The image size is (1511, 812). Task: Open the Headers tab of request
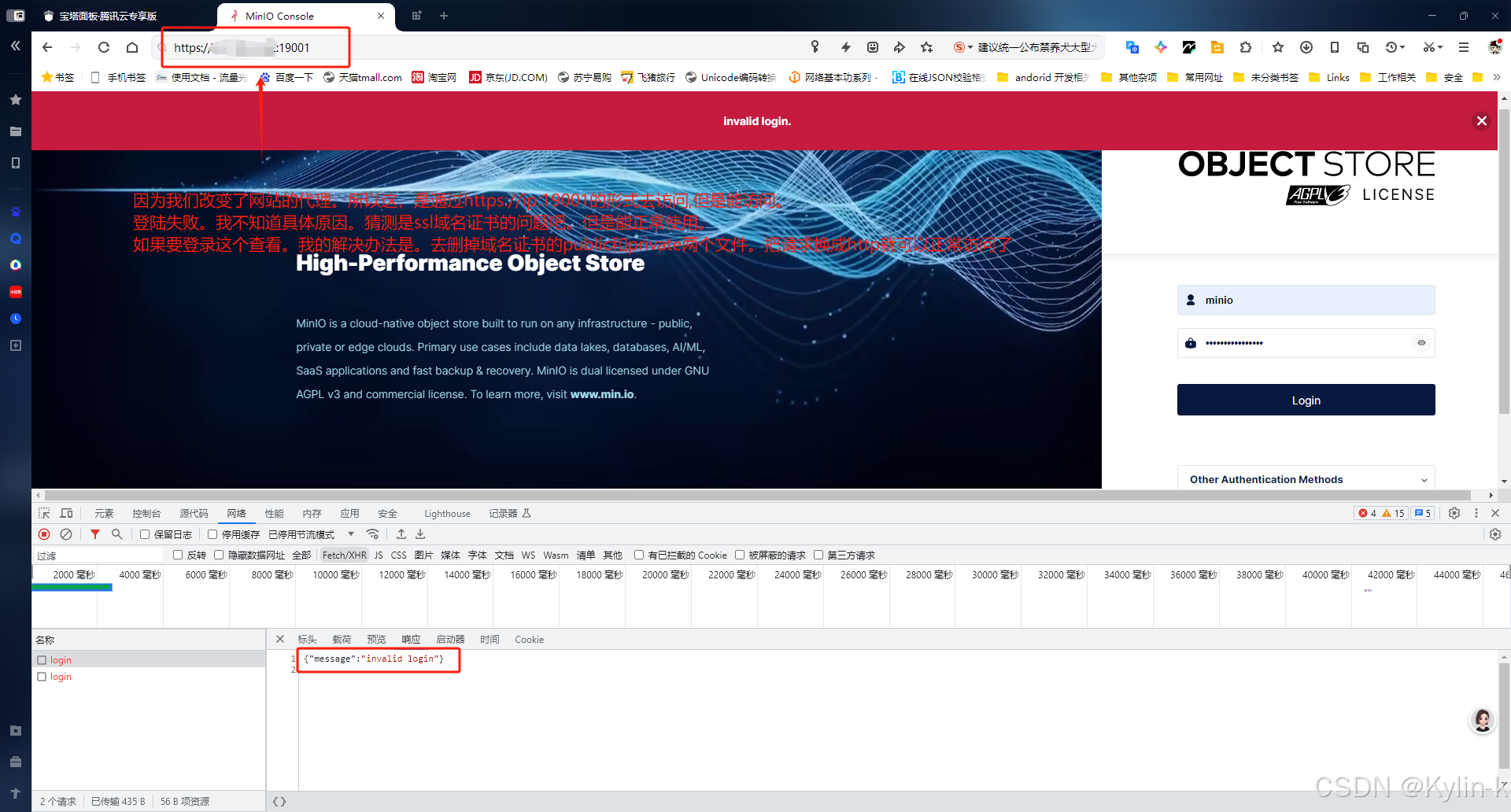click(x=307, y=639)
